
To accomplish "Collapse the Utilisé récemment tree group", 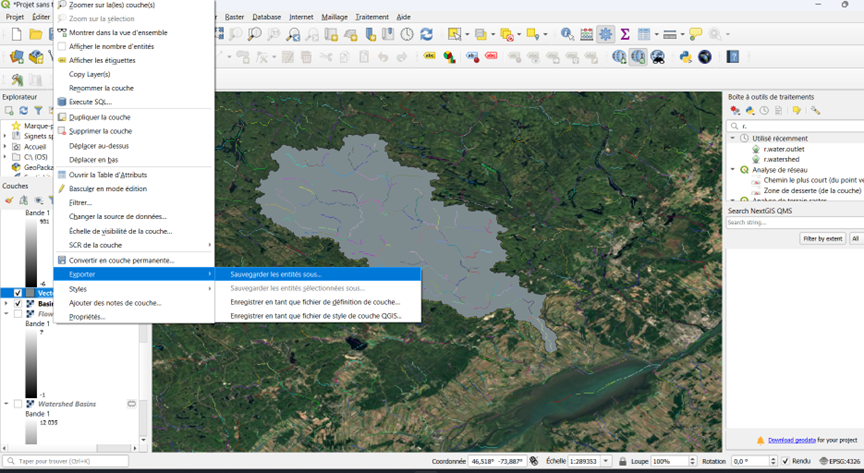I will pyautogui.click(x=733, y=138).
